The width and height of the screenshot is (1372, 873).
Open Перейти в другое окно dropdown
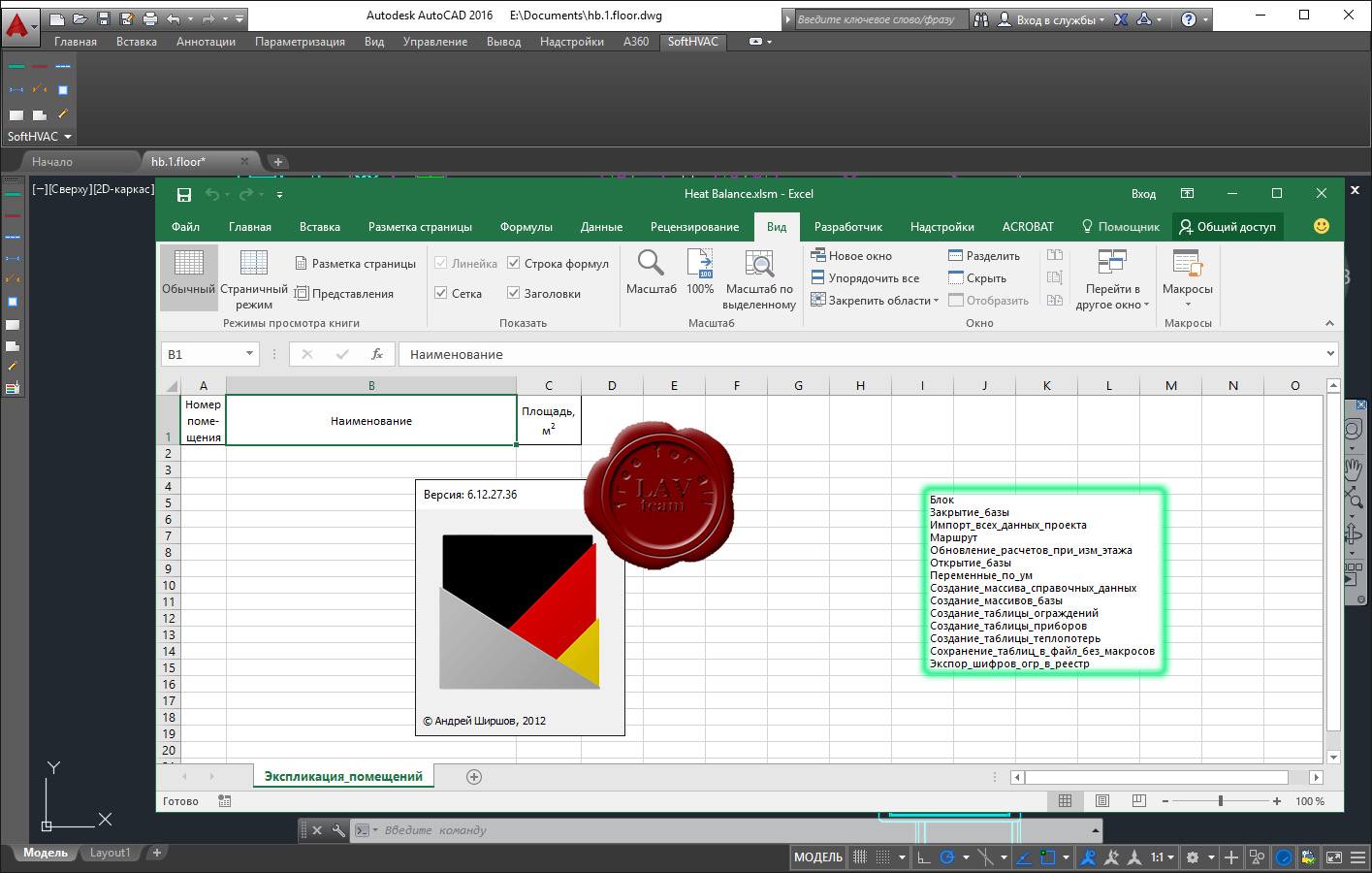(x=1112, y=279)
